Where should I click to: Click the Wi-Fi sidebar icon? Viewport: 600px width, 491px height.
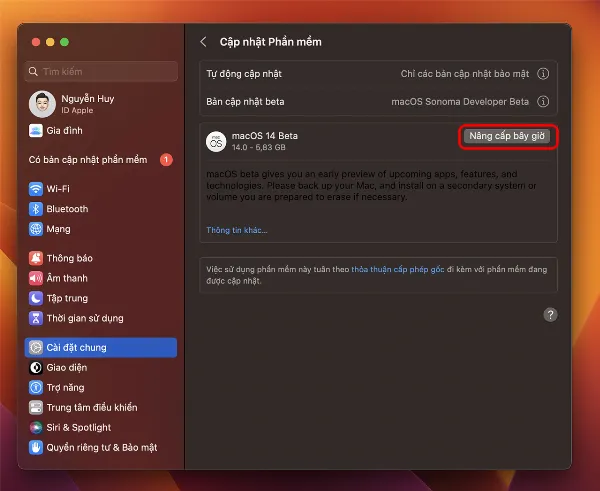click(x=36, y=189)
